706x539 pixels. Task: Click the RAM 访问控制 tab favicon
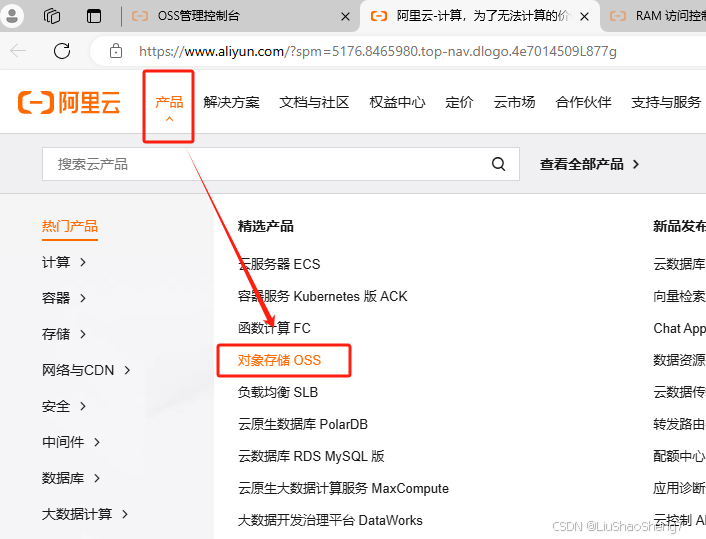618,16
